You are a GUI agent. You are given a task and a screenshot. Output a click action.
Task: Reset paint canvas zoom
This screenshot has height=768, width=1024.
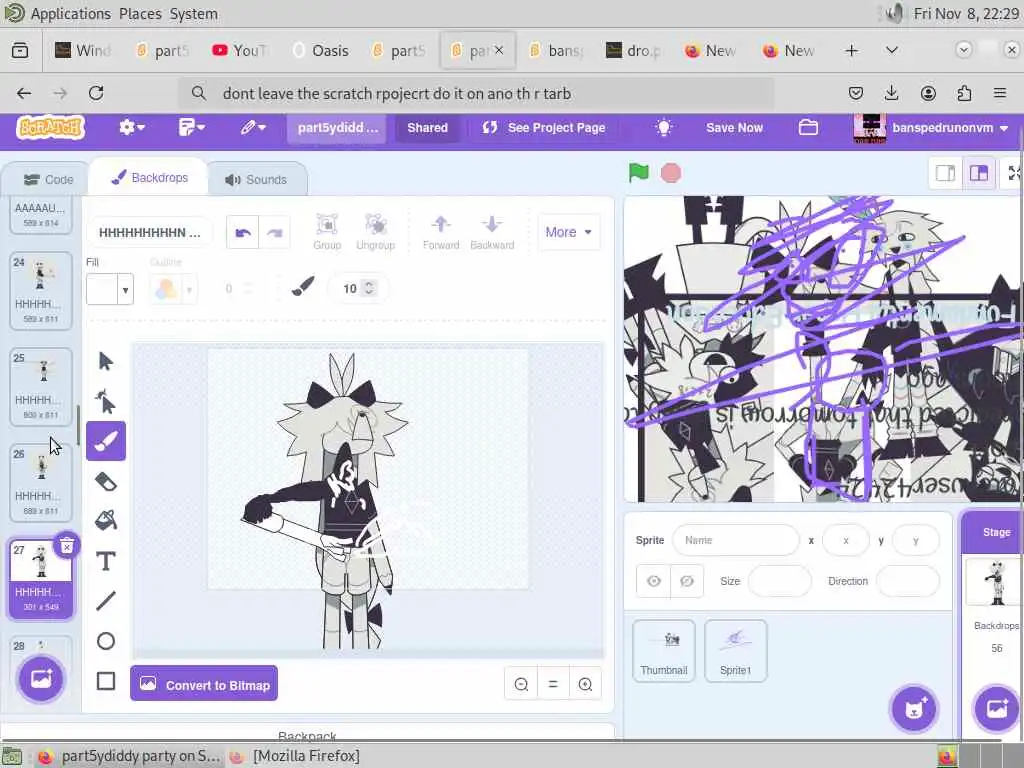click(553, 684)
